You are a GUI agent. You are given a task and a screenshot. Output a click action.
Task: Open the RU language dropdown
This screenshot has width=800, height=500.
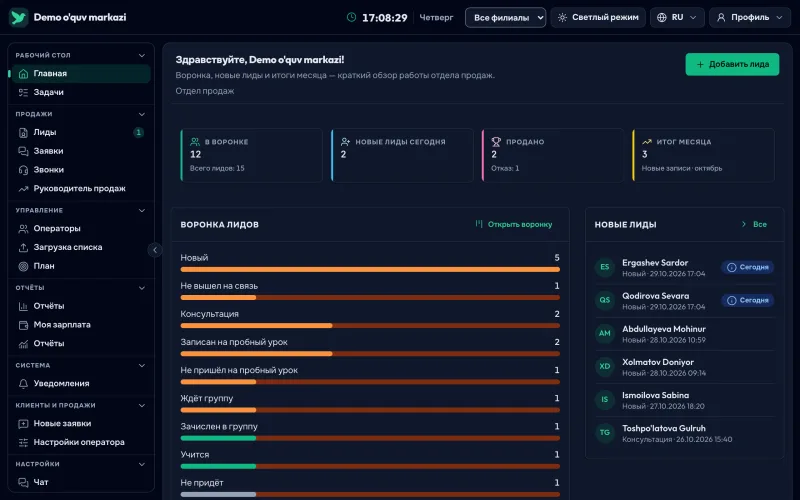click(x=677, y=17)
